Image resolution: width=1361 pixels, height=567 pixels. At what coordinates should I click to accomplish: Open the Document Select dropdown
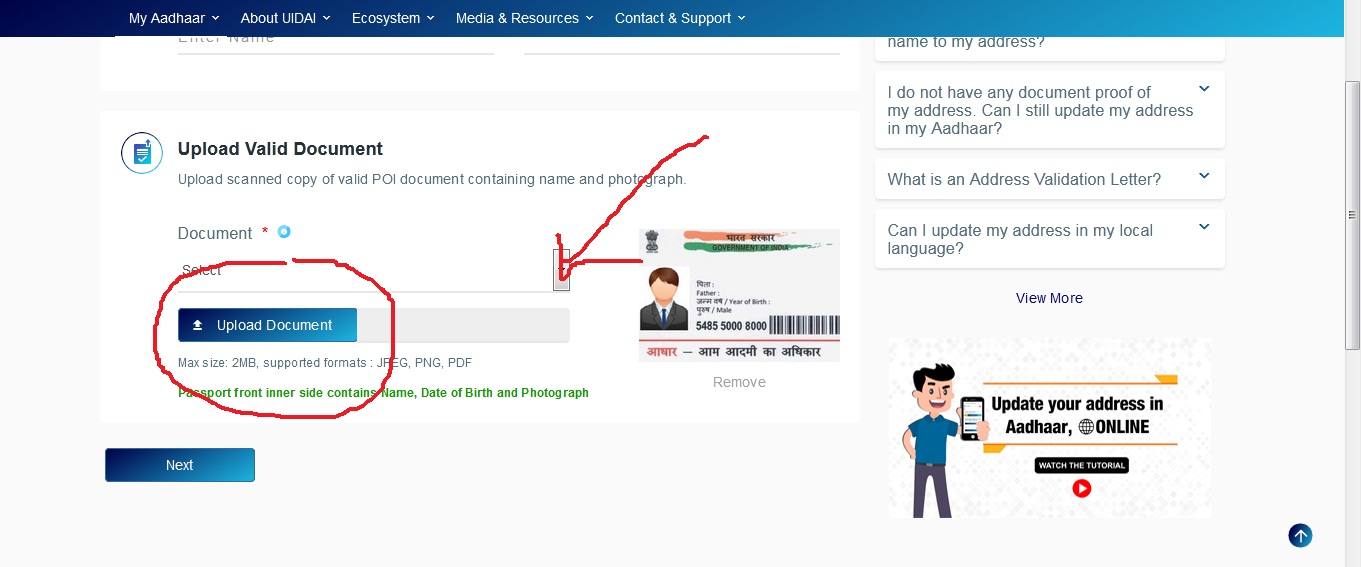[373, 270]
